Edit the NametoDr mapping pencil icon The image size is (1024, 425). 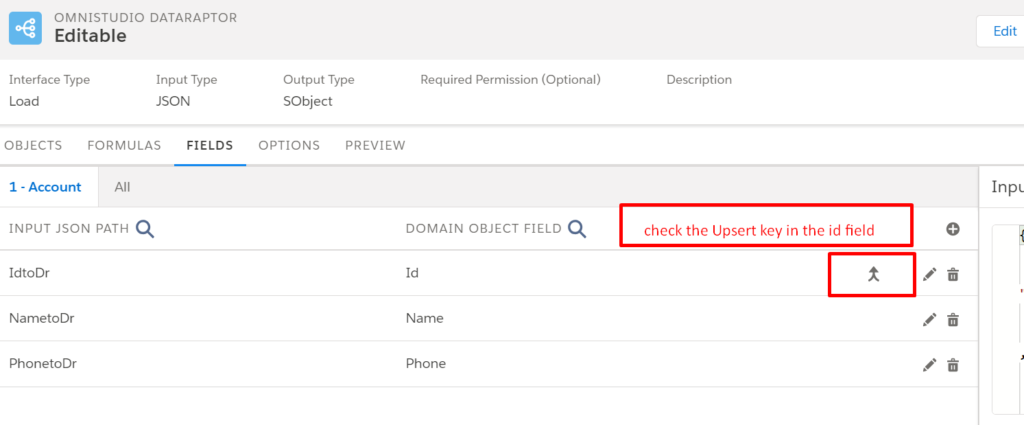coord(929,320)
